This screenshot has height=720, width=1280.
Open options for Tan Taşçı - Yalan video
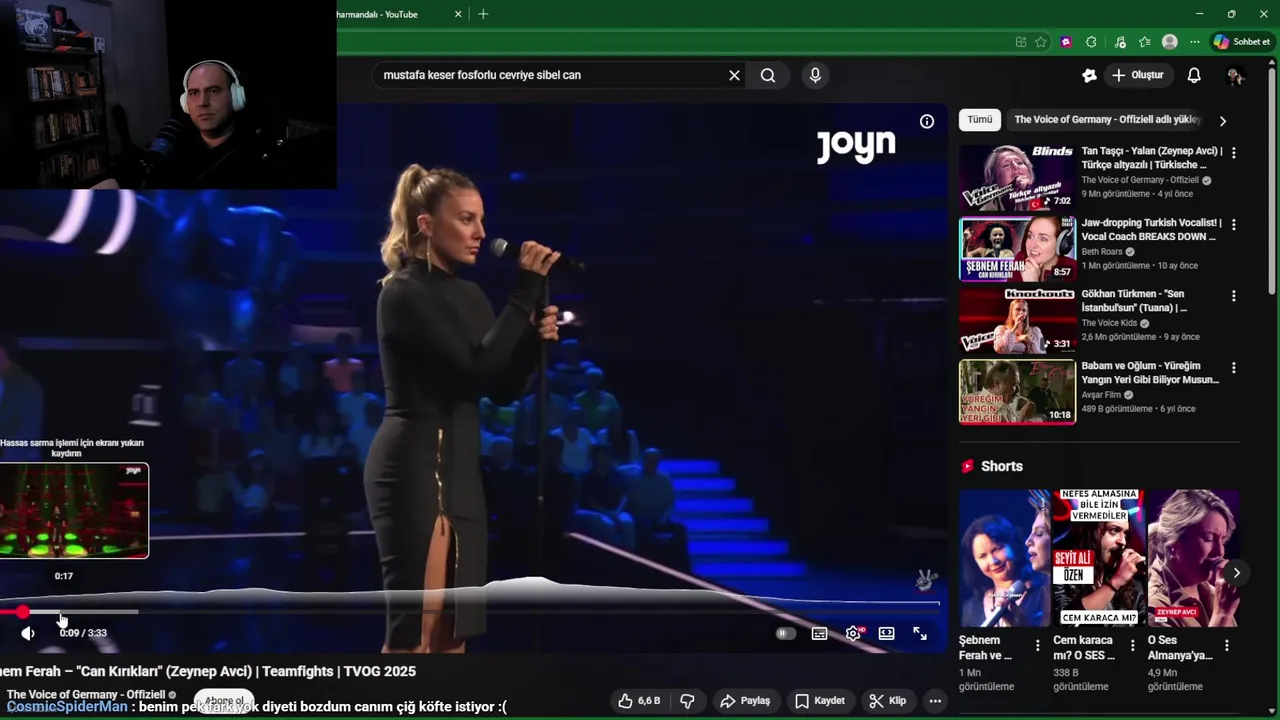point(1233,153)
